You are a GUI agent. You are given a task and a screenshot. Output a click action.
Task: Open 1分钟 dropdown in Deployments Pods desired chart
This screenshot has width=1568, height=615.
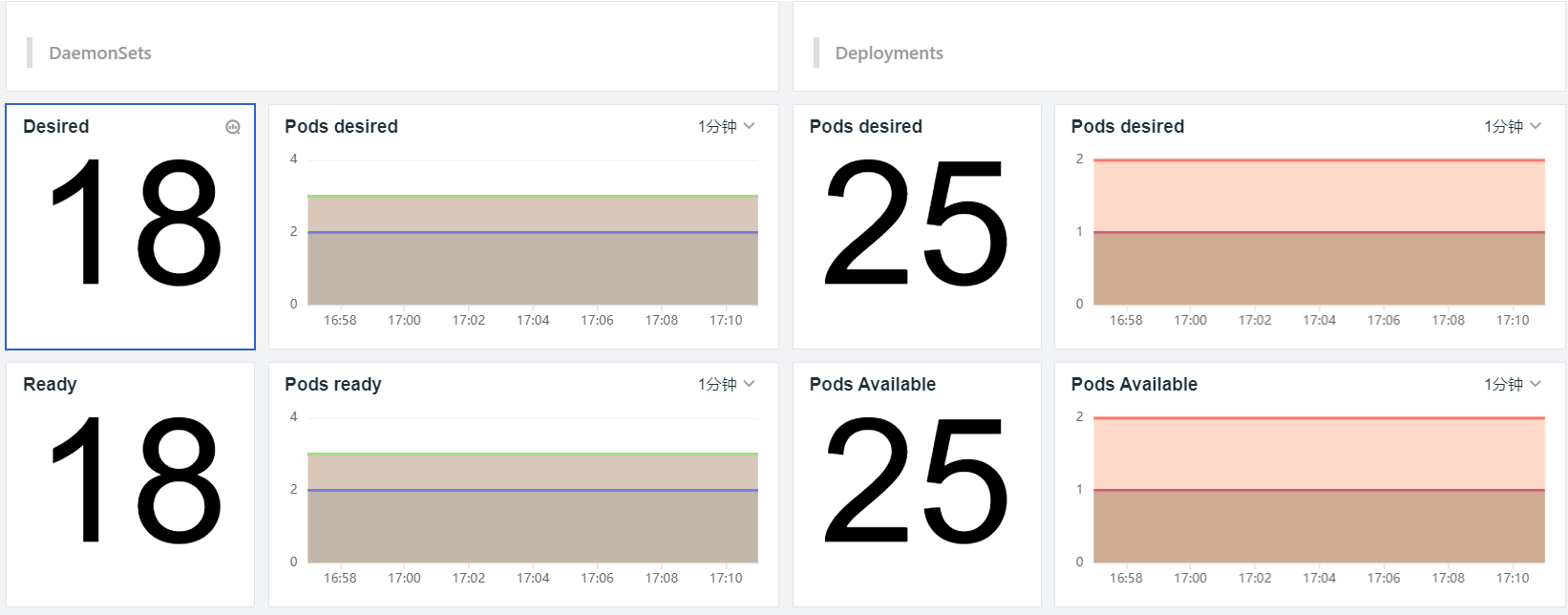[x=1513, y=126]
